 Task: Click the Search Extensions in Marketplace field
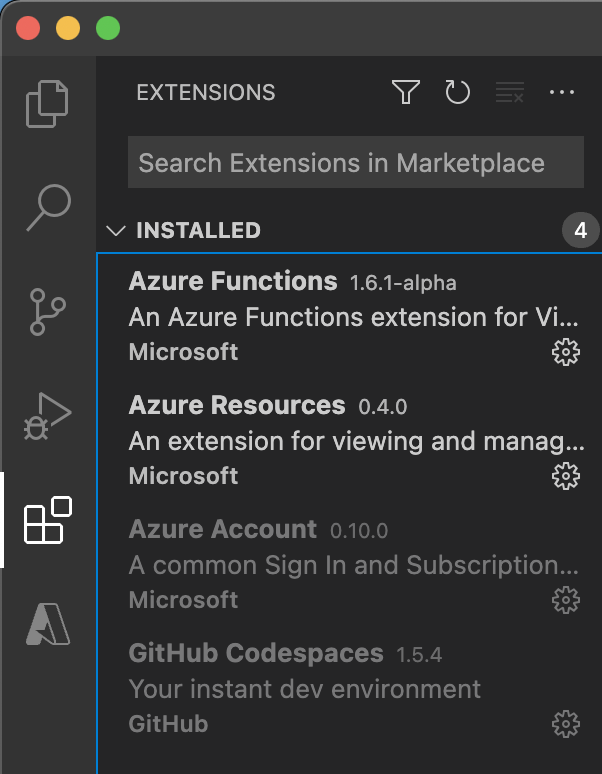coord(355,163)
